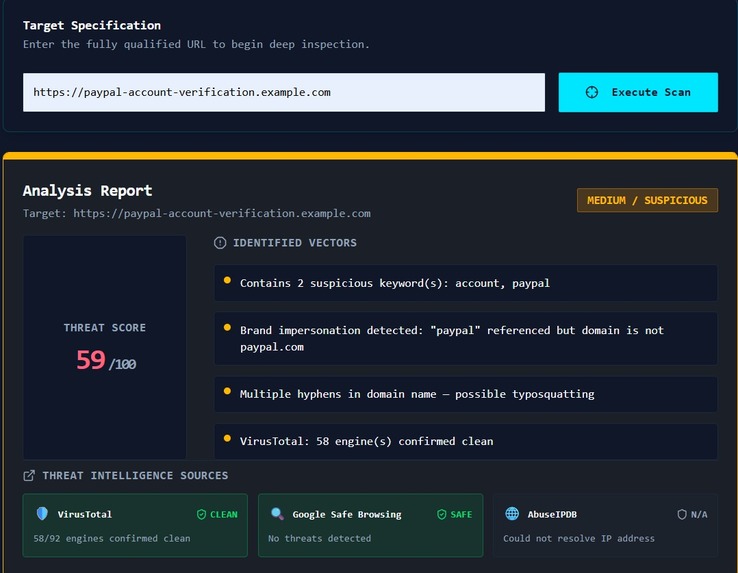The image size is (738, 573).
Task: Click the THREAT INTELLIGENCE SOURCES heading
Action: (x=135, y=476)
